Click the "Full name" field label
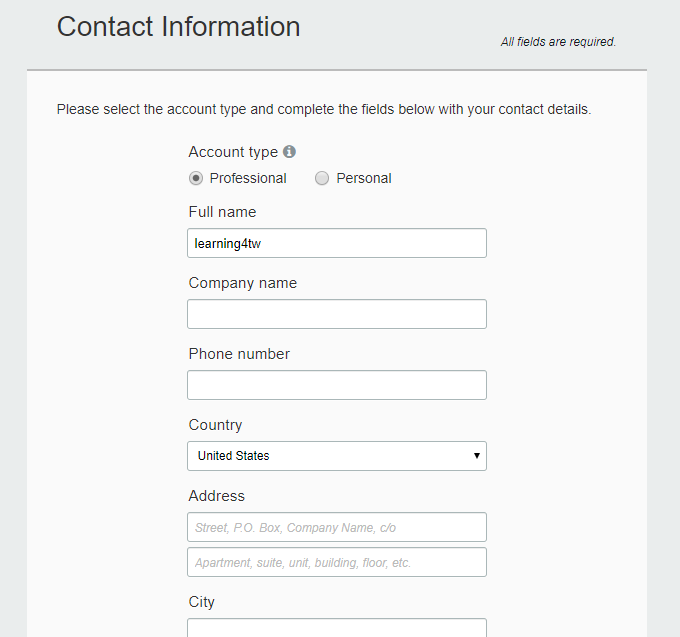680x637 pixels. pos(222,212)
